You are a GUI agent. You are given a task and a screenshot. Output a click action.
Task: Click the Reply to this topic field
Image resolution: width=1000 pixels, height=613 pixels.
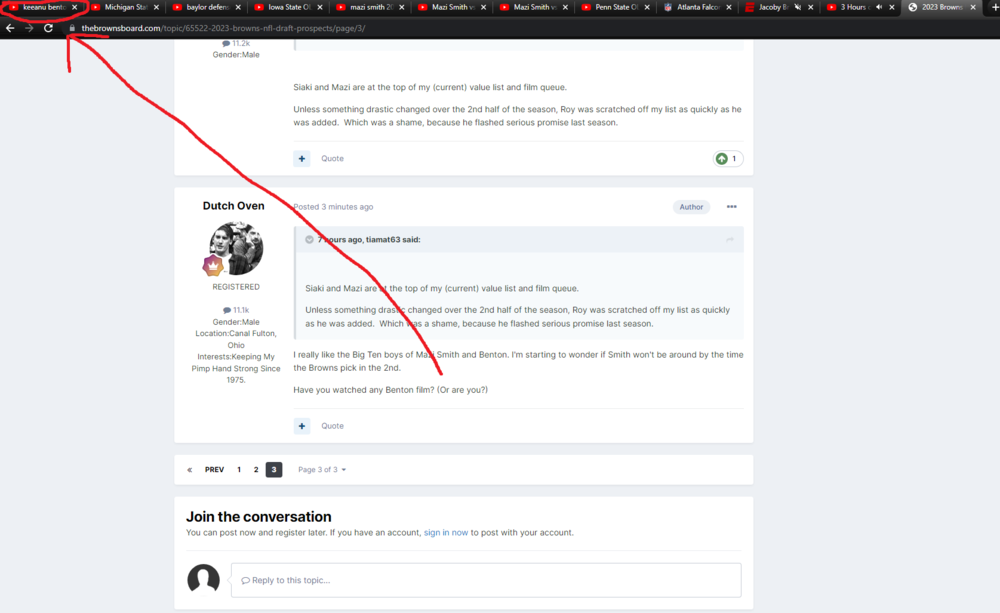[x=486, y=580]
